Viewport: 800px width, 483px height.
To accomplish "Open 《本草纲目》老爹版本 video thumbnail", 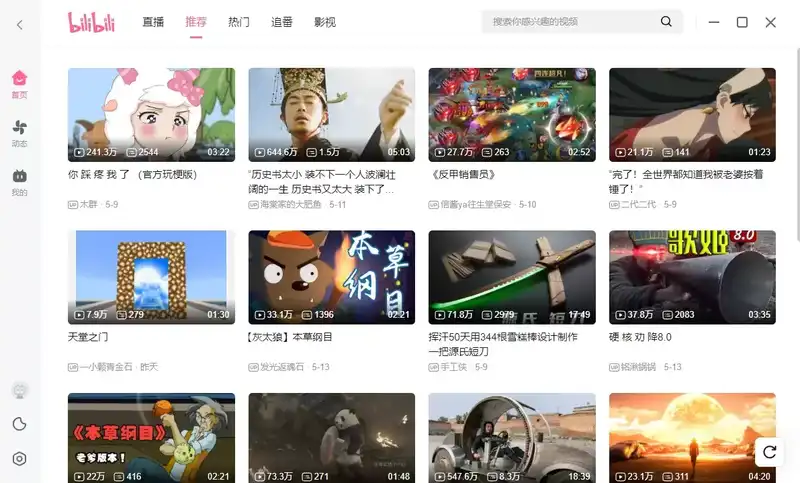I will click(x=152, y=438).
